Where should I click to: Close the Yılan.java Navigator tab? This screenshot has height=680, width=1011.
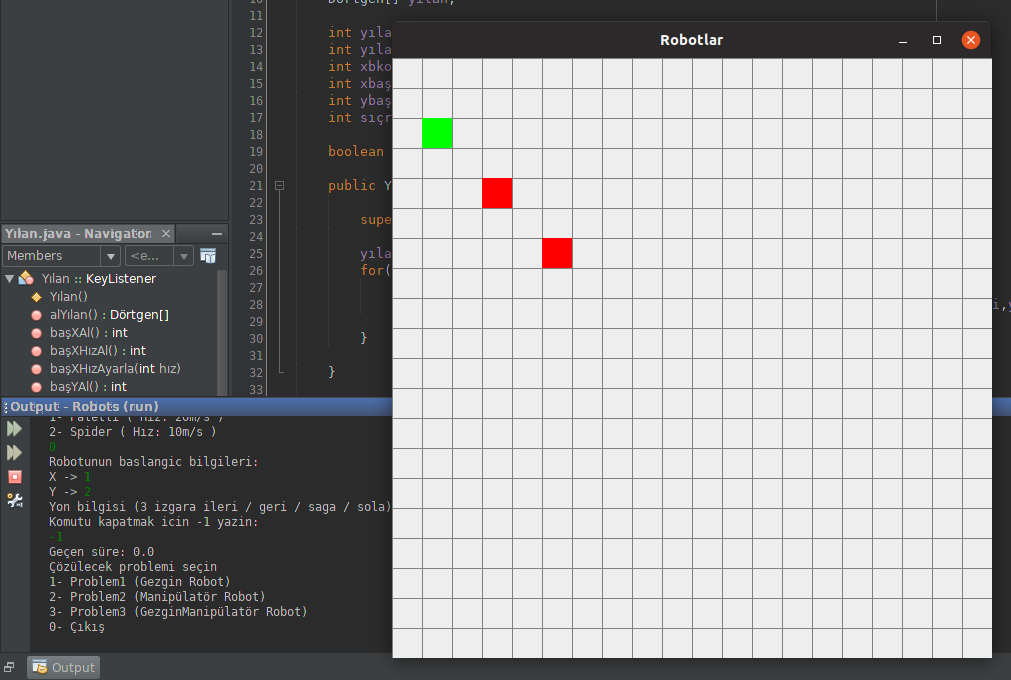(x=166, y=233)
